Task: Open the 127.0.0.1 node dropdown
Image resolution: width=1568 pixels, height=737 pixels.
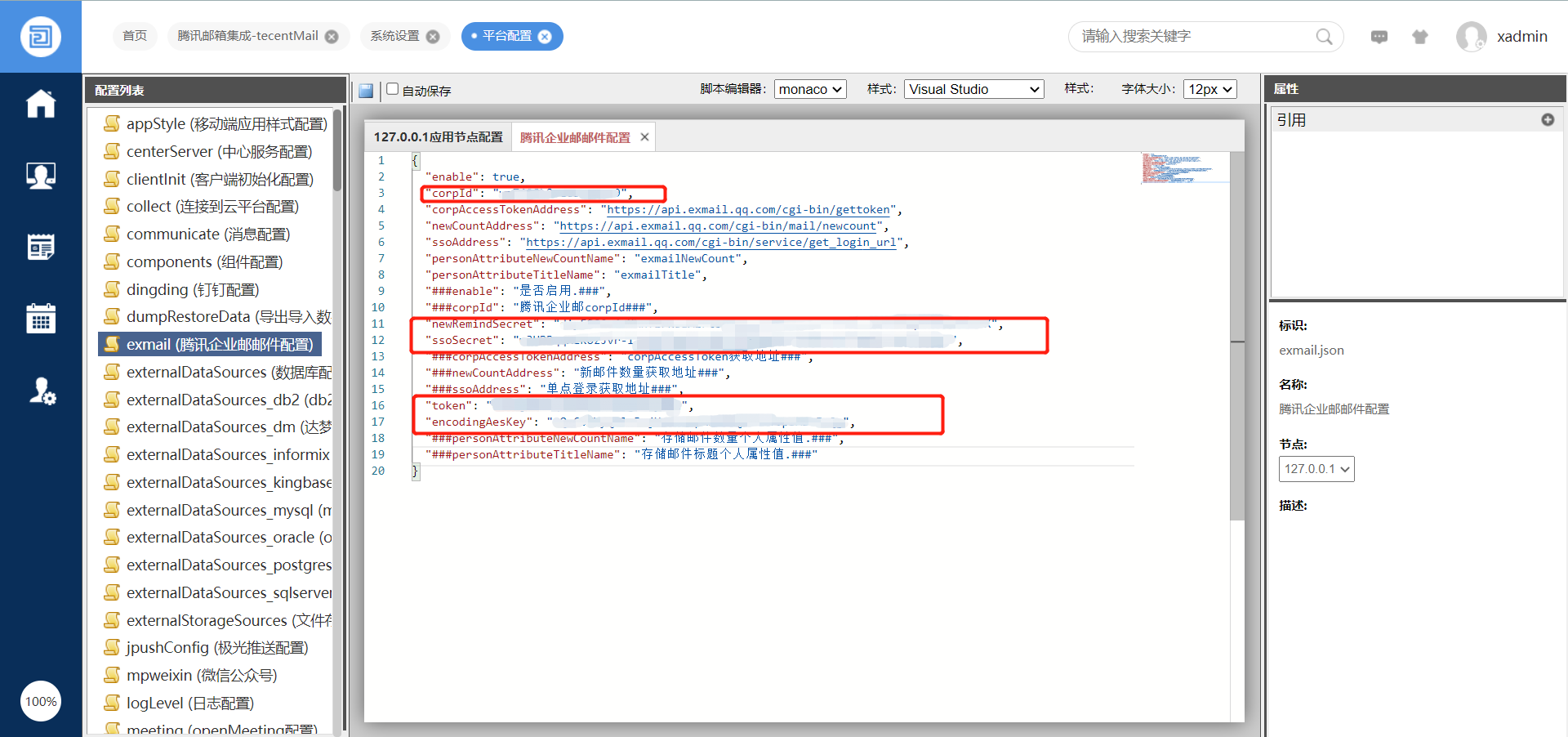Action: pyautogui.click(x=1316, y=469)
